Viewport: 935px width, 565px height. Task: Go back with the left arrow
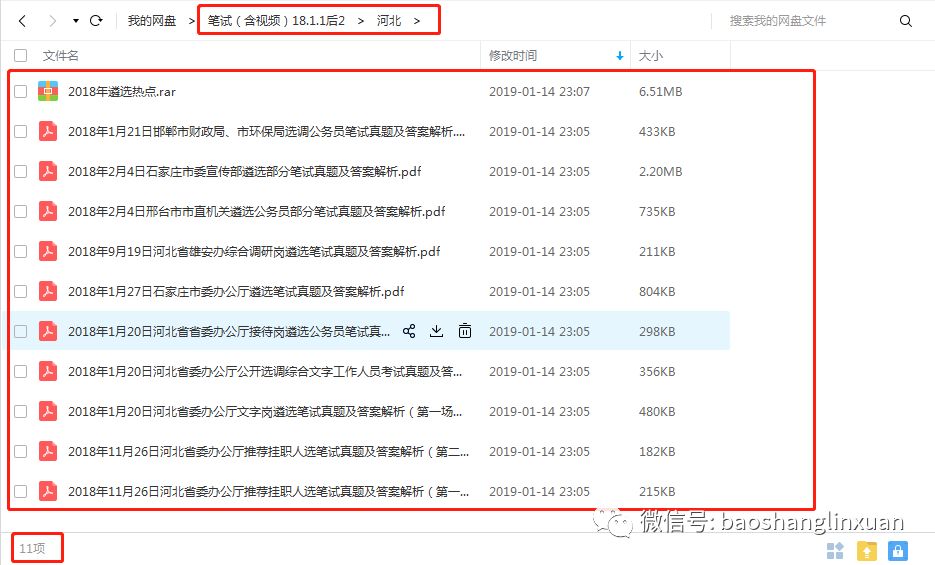pyautogui.click(x=23, y=21)
